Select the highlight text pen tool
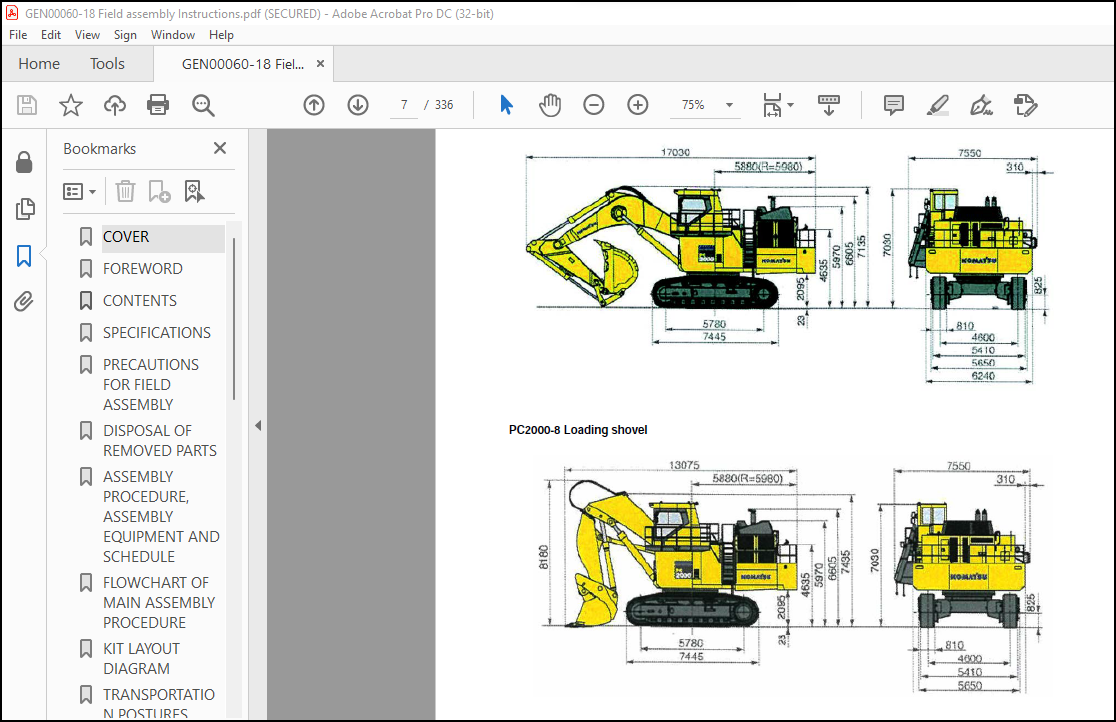Image resolution: width=1116 pixels, height=722 pixels. (937, 105)
